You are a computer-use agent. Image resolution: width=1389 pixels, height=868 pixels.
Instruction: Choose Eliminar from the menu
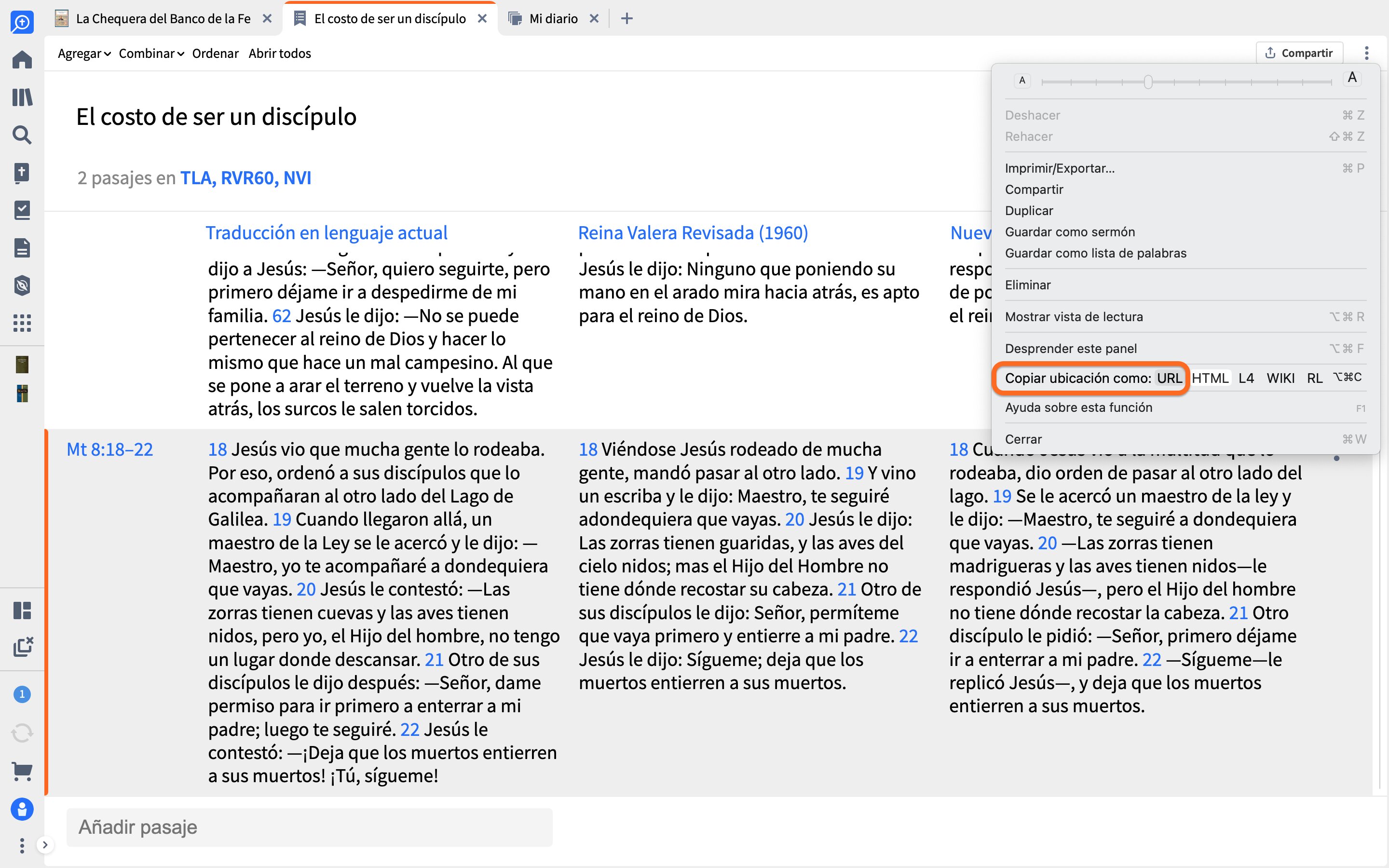[x=1185, y=285]
